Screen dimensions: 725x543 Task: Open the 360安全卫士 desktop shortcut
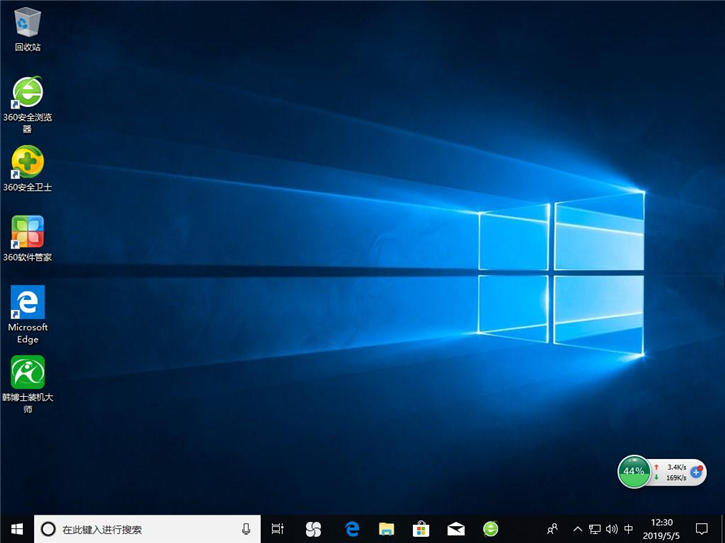[27, 162]
